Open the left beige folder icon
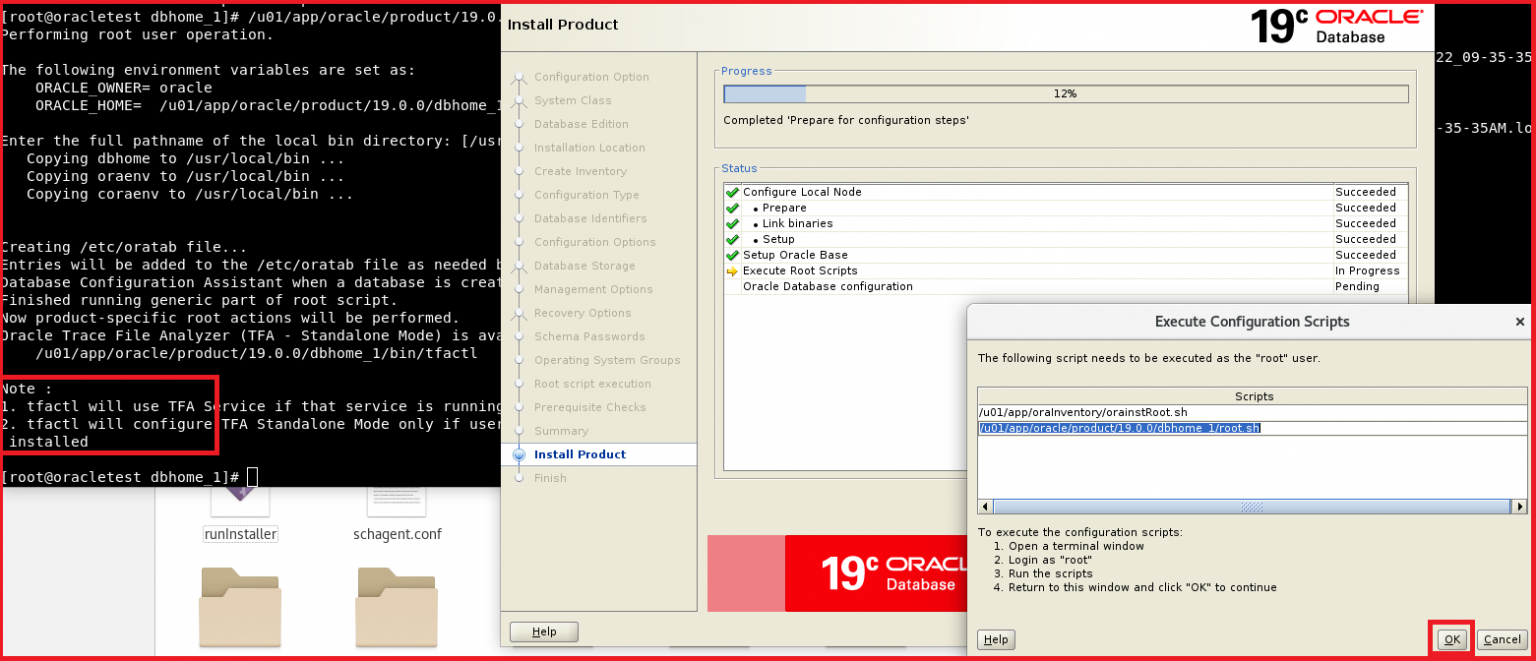The width and height of the screenshot is (1536, 661). (240, 607)
